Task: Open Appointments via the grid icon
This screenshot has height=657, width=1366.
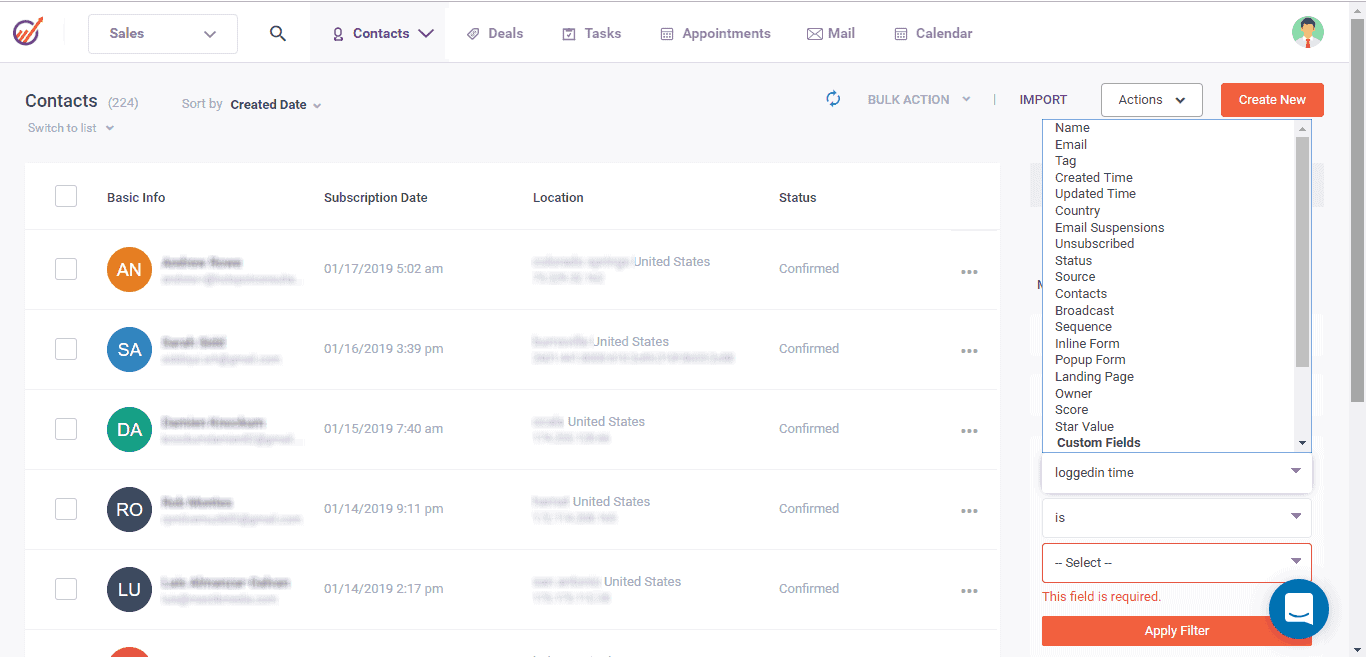Action: (x=665, y=33)
